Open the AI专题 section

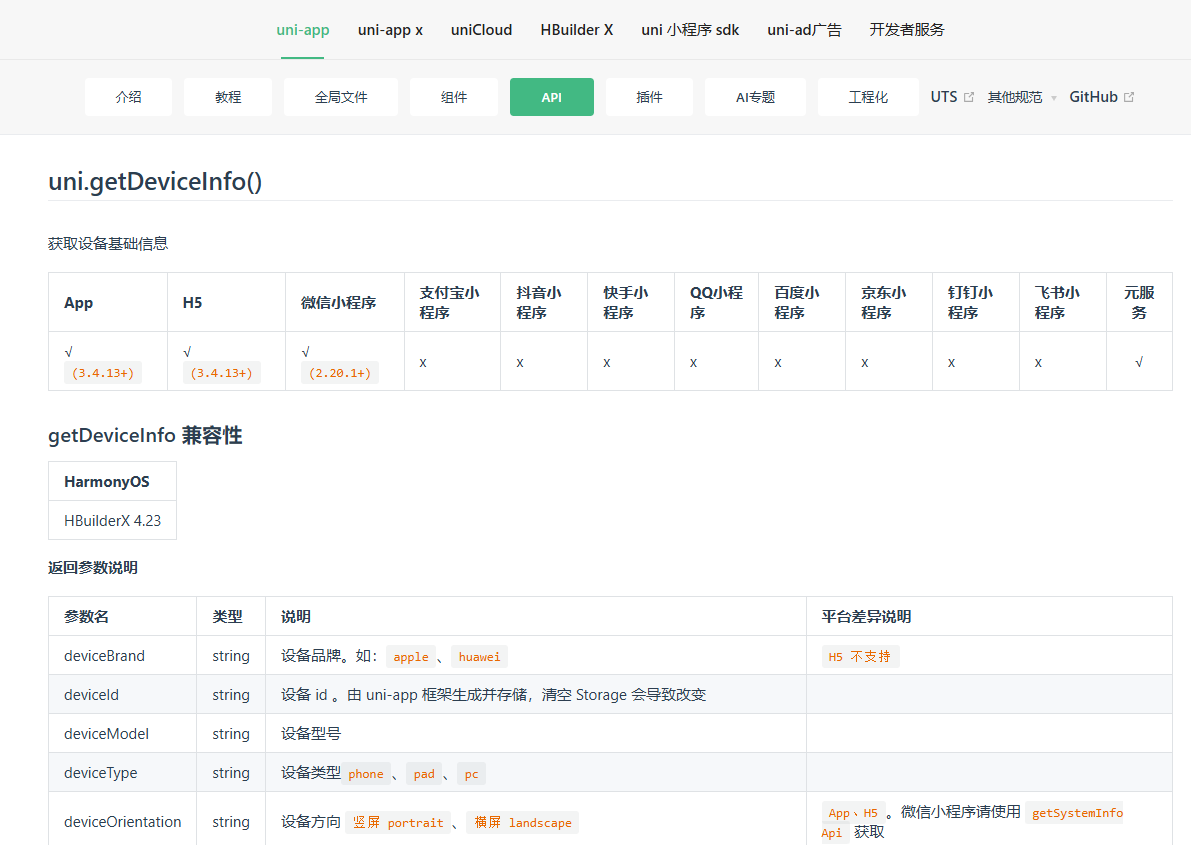755,97
